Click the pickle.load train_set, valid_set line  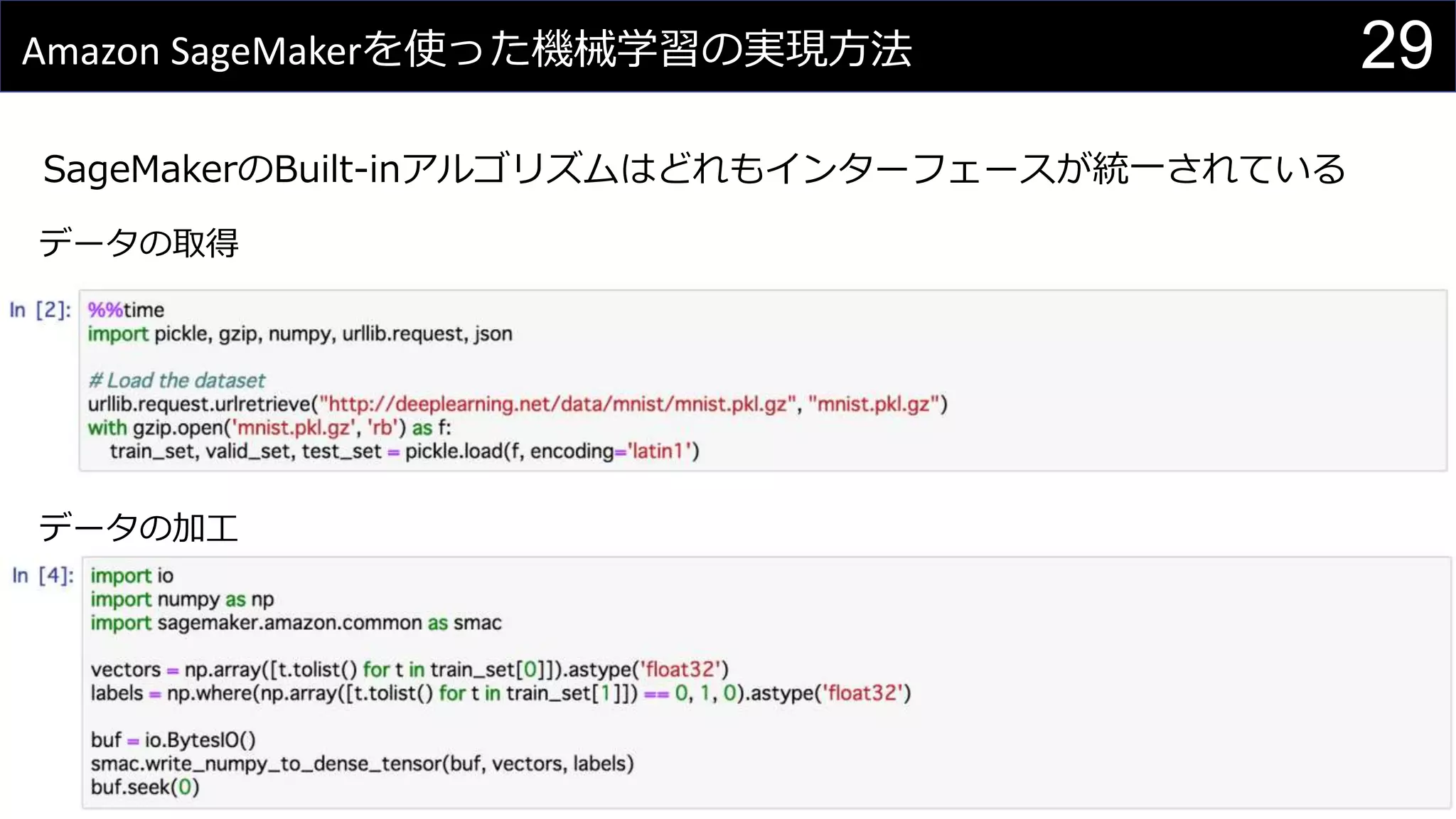point(405,451)
